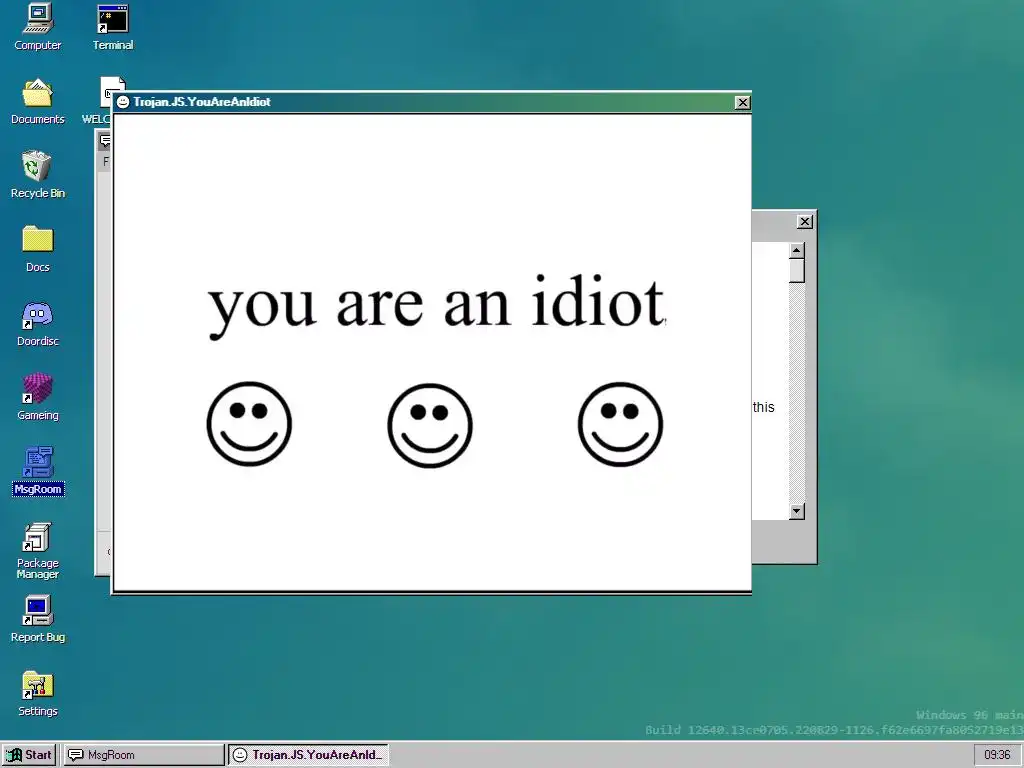The width and height of the screenshot is (1024, 768).
Task: Click the smiley icon in Trojan window title bar
Action: click(x=123, y=102)
